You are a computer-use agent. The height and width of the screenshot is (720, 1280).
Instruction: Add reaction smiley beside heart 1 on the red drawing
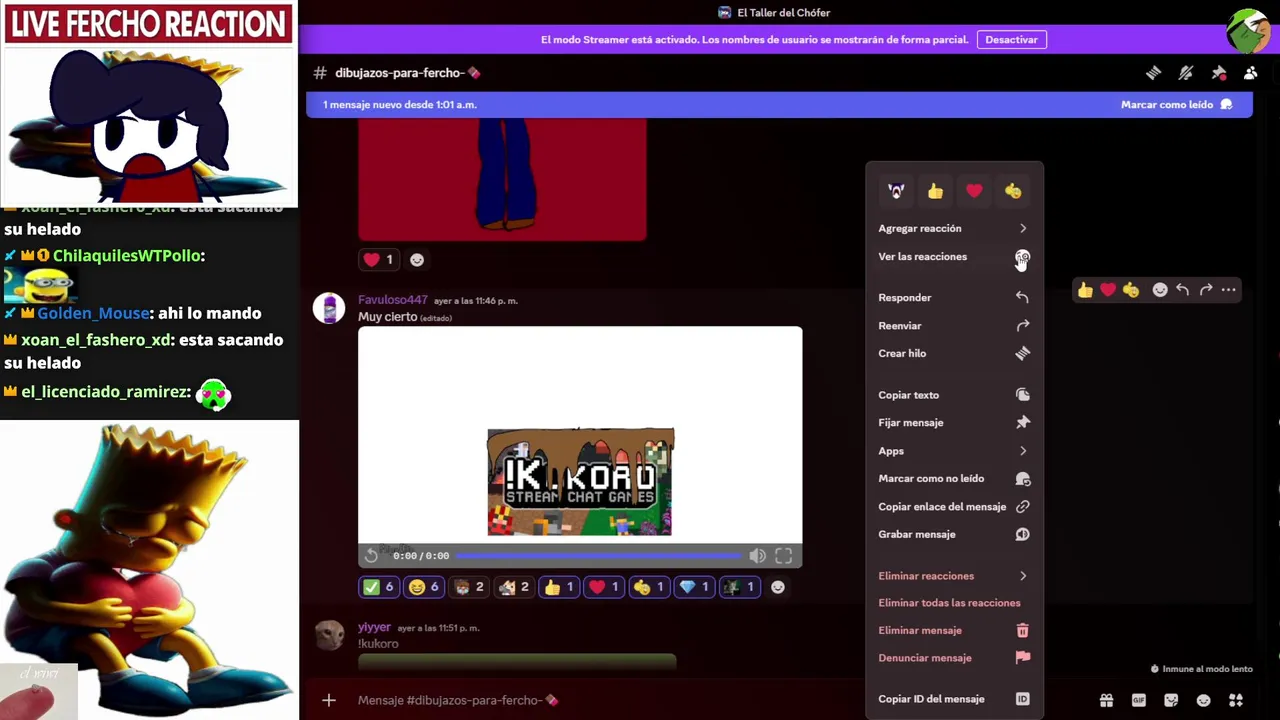pos(417,260)
